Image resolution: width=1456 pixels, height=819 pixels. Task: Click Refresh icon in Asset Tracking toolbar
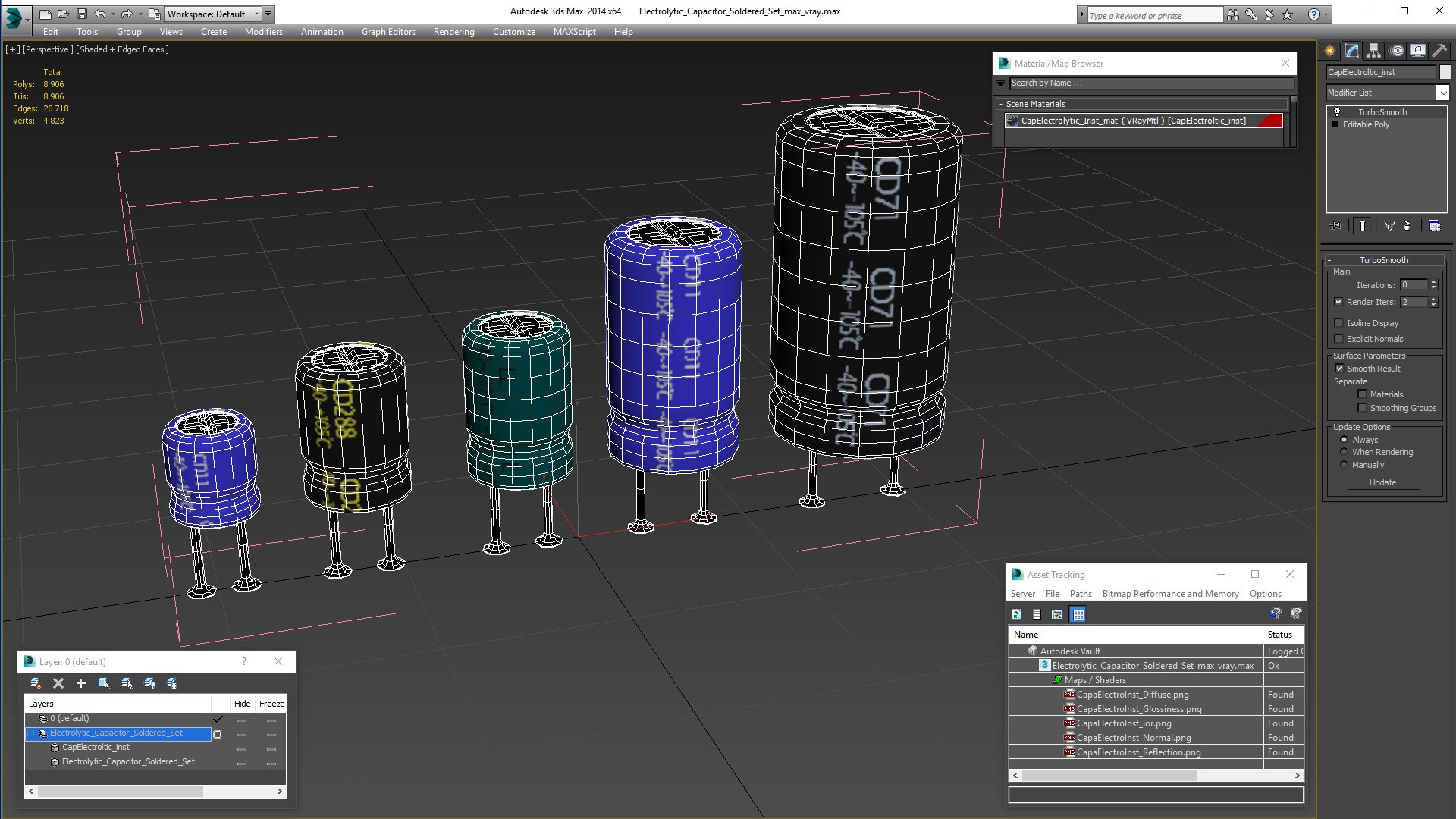tap(1017, 614)
